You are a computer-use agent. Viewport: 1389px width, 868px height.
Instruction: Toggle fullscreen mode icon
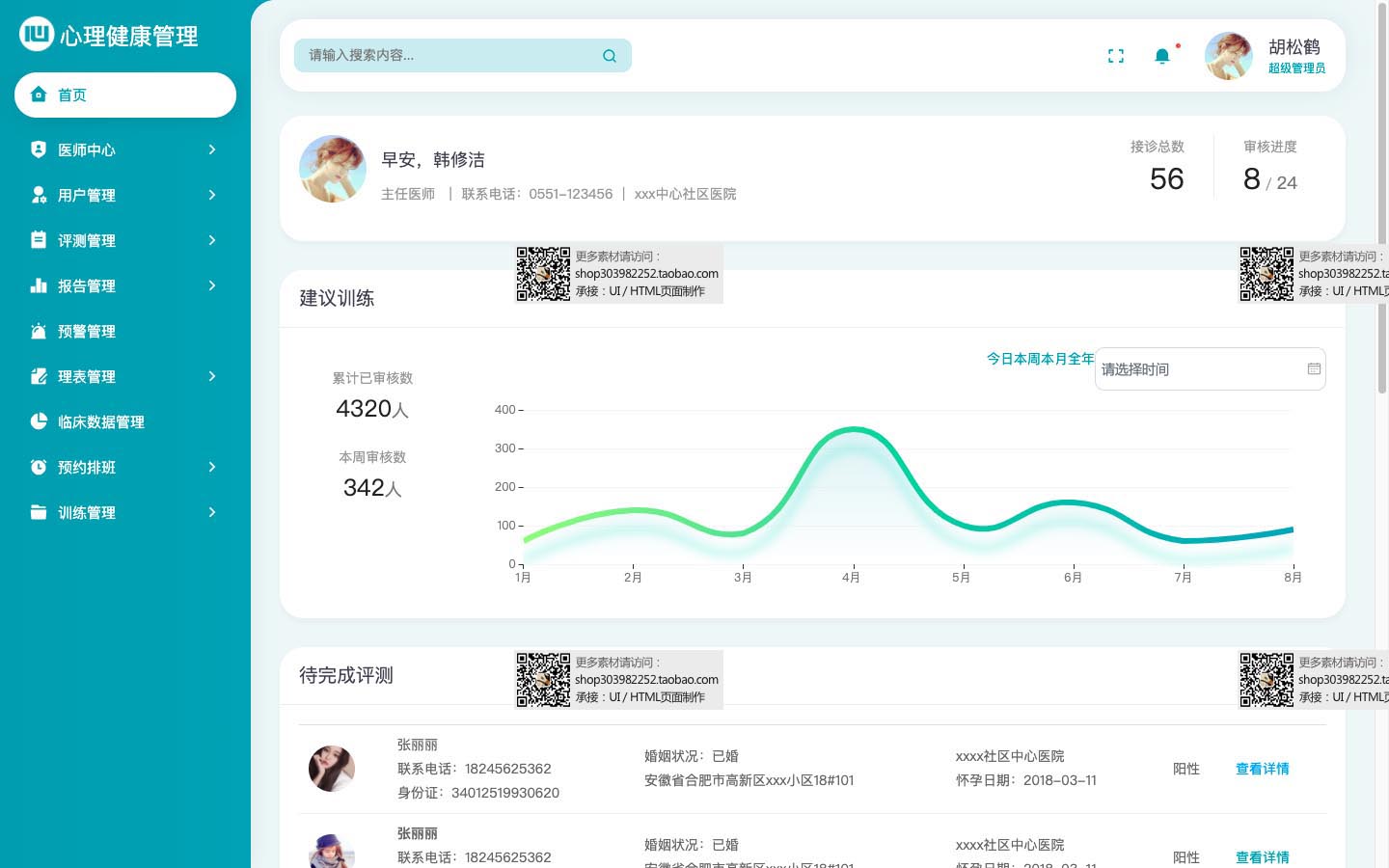[x=1116, y=56]
